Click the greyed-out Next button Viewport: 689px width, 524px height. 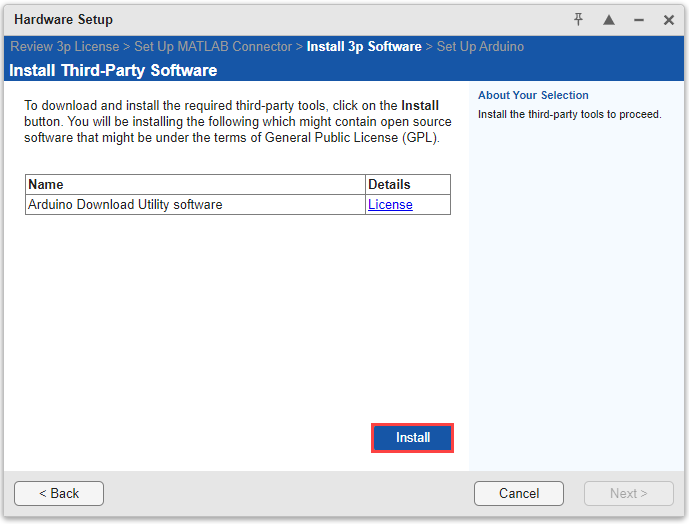tap(628, 493)
